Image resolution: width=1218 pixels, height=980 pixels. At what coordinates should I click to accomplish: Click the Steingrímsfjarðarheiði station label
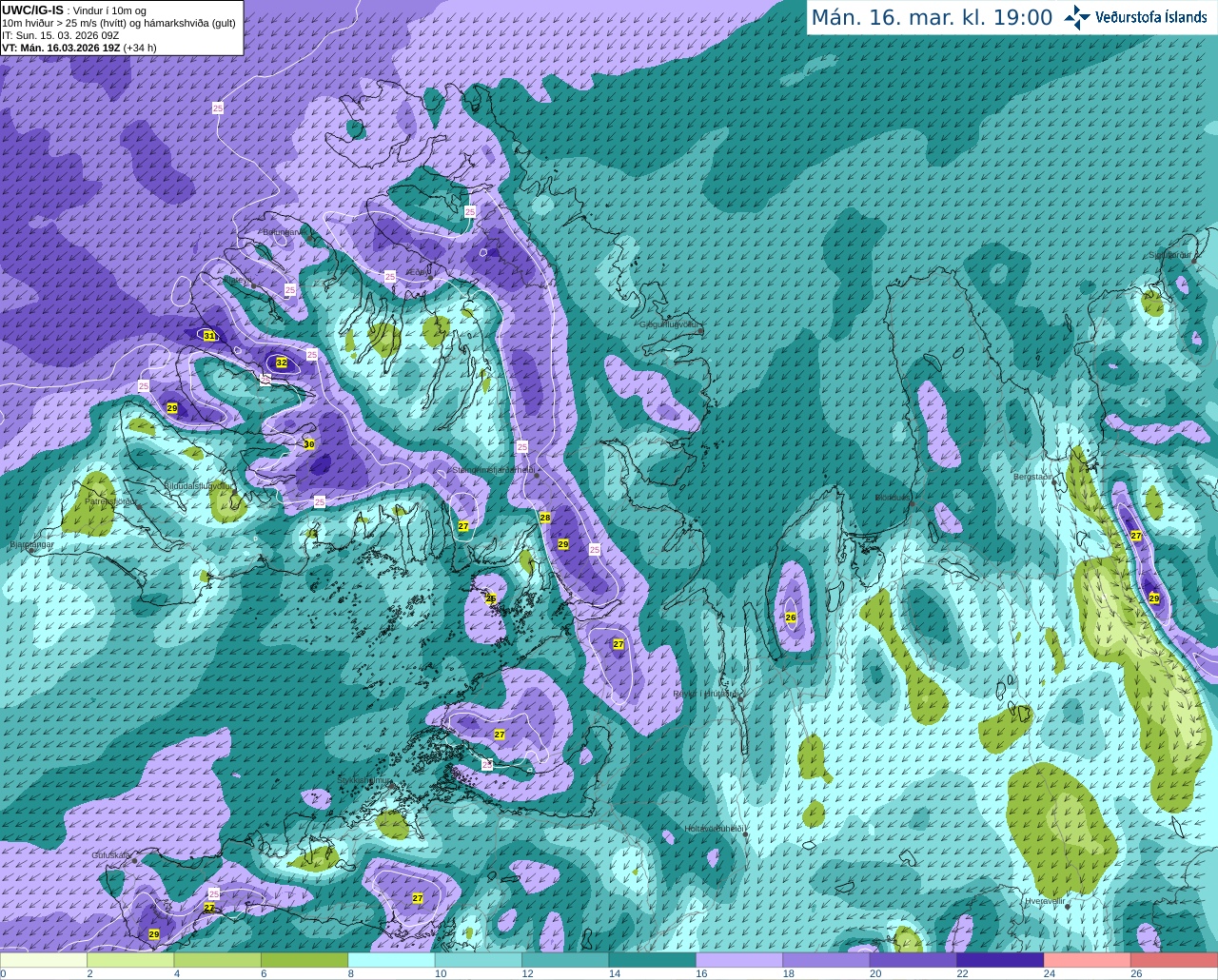point(493,469)
